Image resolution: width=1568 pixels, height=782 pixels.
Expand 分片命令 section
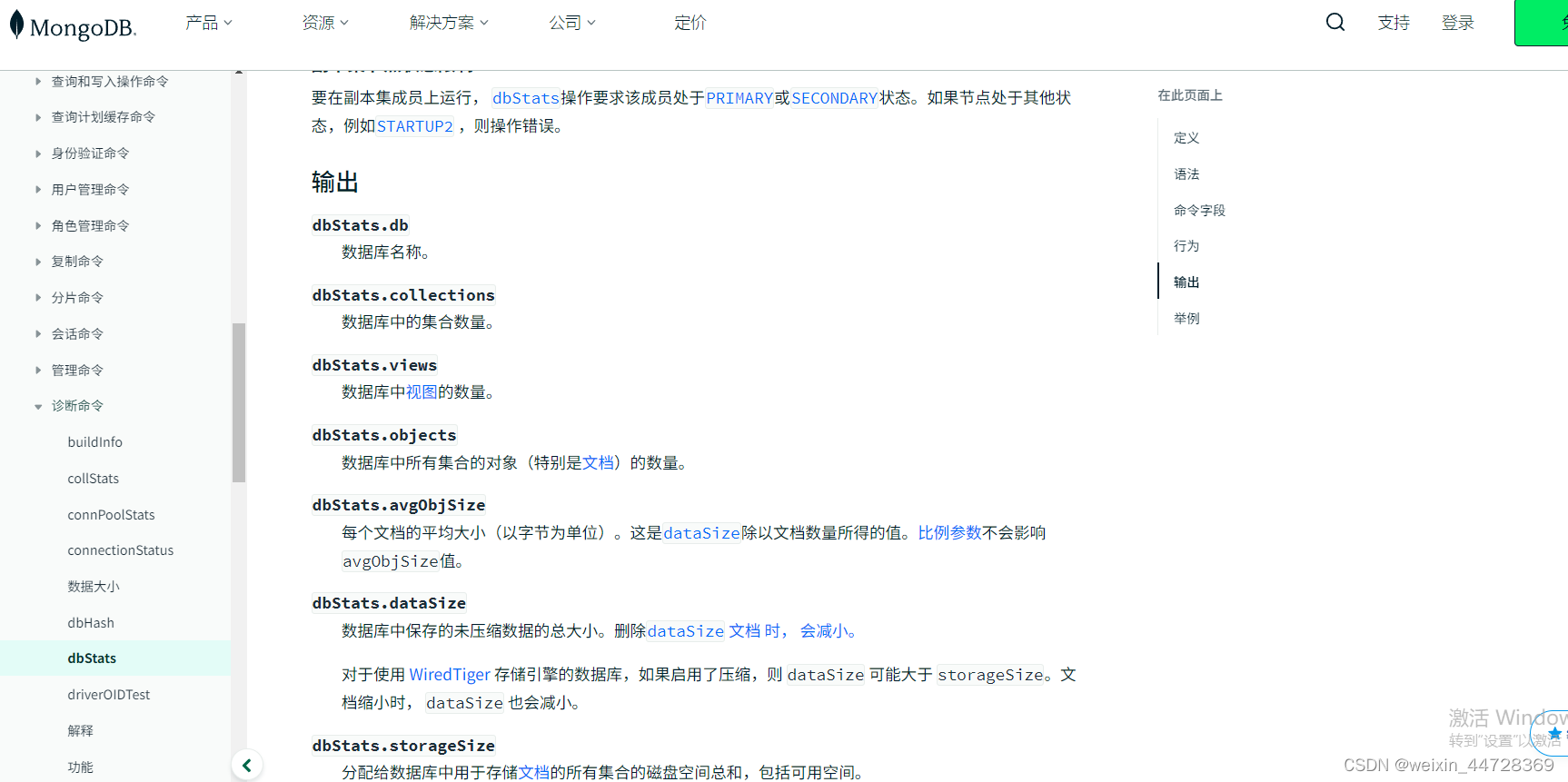click(x=77, y=298)
